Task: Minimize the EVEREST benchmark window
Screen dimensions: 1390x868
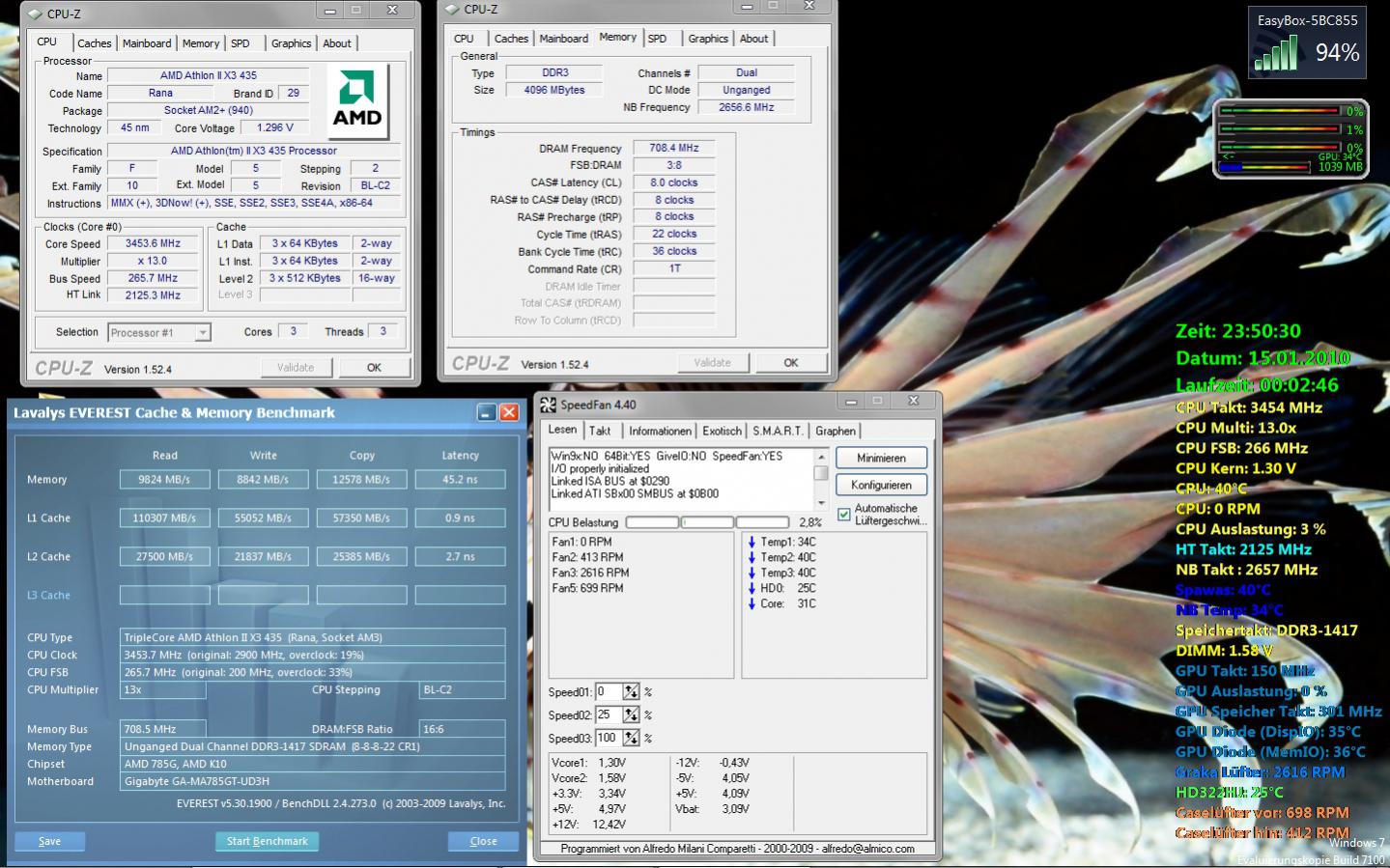Action: coord(487,412)
